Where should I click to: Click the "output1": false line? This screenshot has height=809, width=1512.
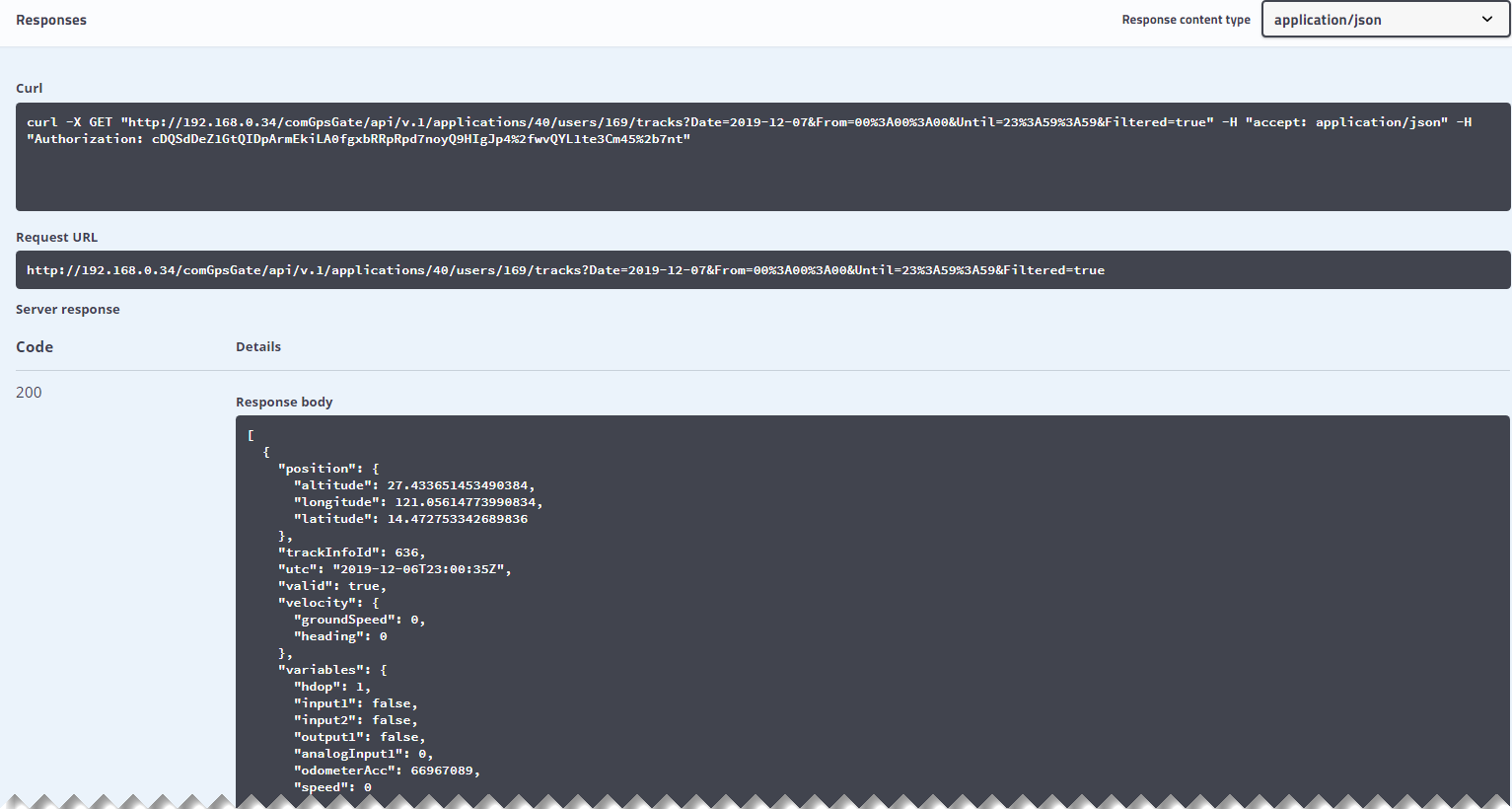pos(359,737)
